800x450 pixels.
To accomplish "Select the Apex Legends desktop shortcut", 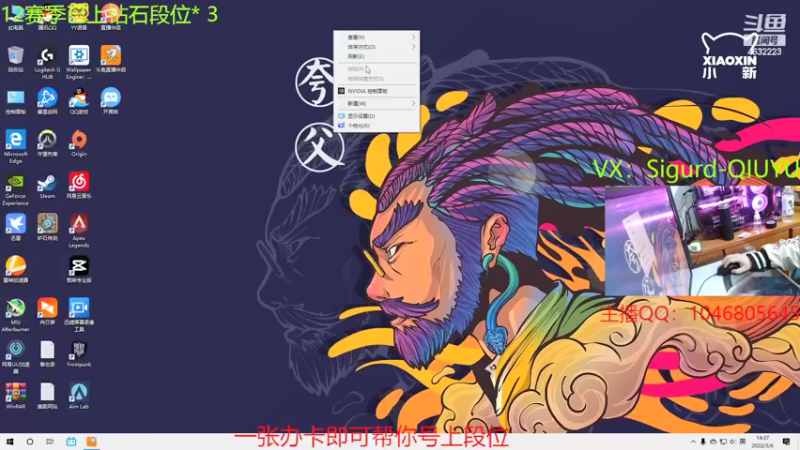I will point(79,231).
